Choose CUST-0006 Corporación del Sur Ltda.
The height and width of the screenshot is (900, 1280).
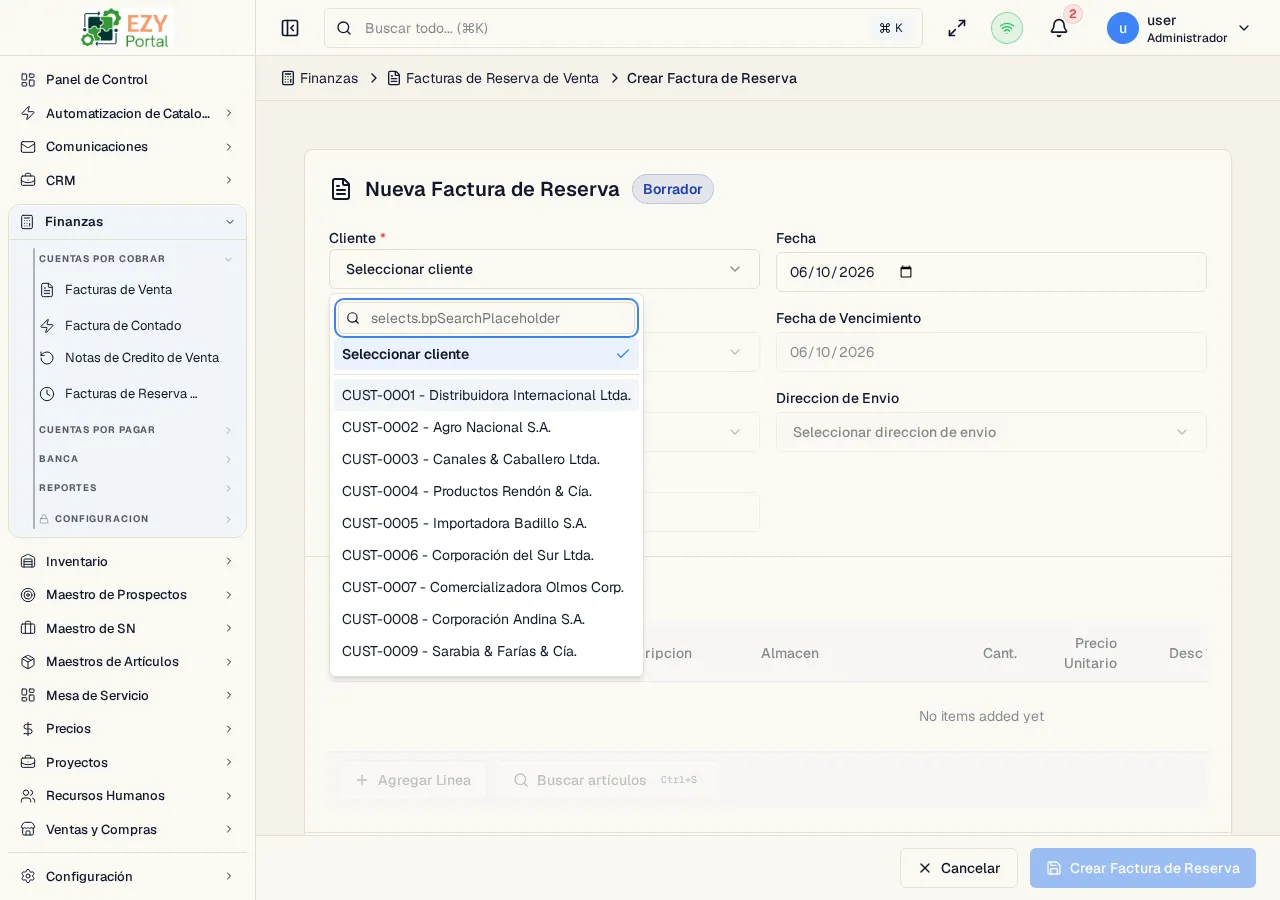[x=486, y=555]
